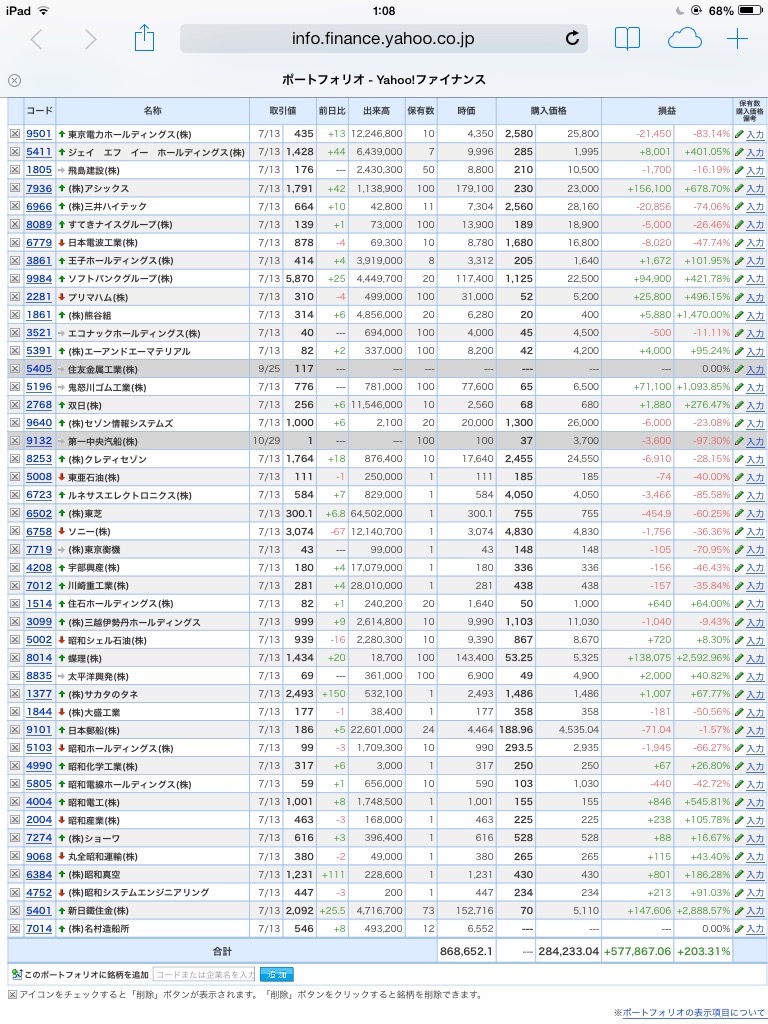768x1024 pixels.
Task: Check the delete box for row 7936
Action: [14, 188]
